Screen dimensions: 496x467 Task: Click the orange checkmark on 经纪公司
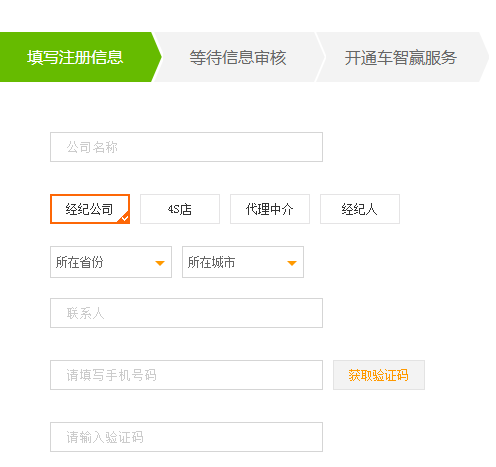pos(125,218)
